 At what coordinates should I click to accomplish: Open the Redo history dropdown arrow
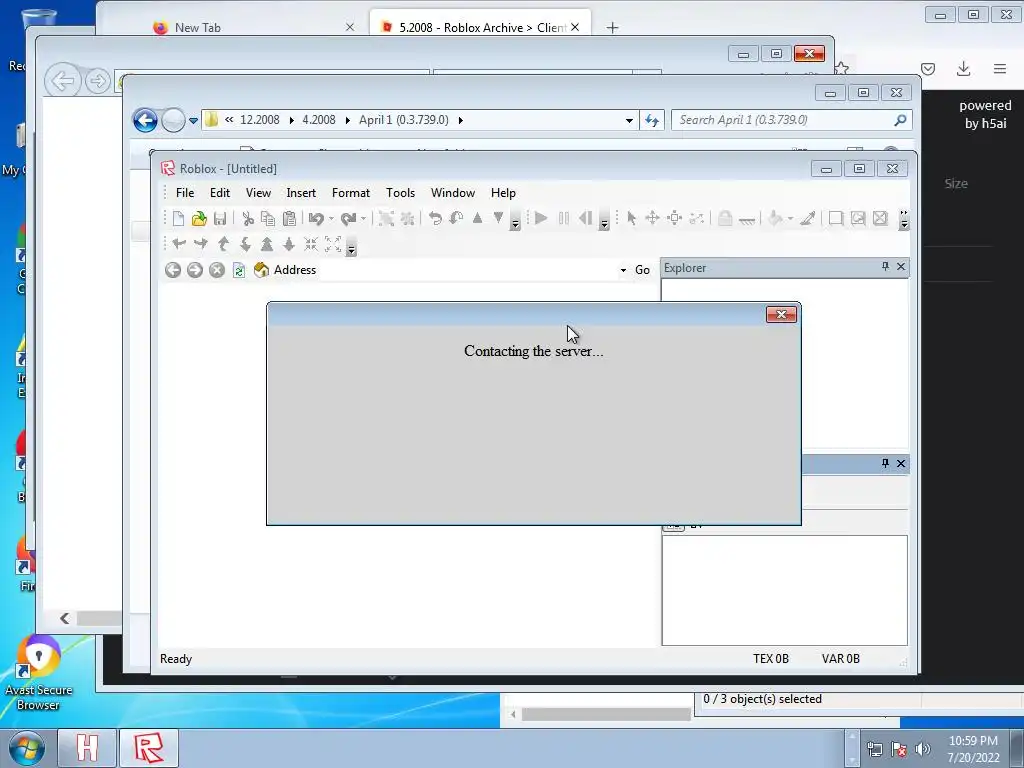click(364, 219)
